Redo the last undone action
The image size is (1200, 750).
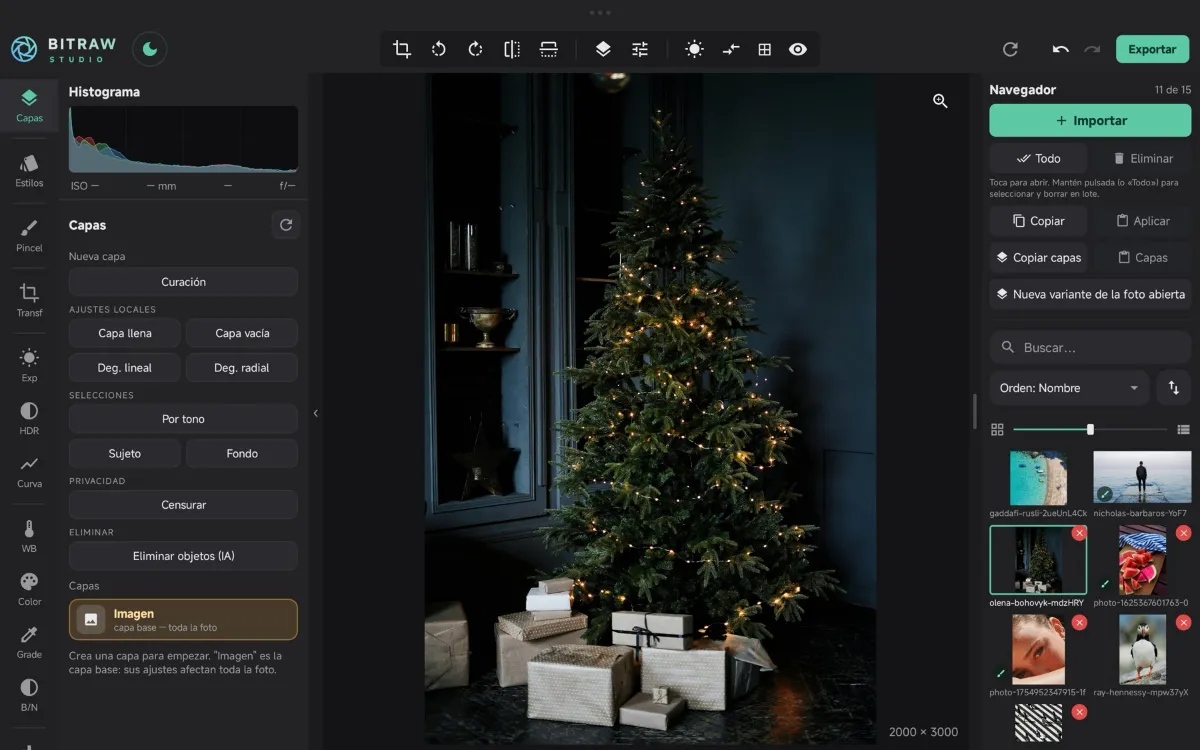(1092, 49)
